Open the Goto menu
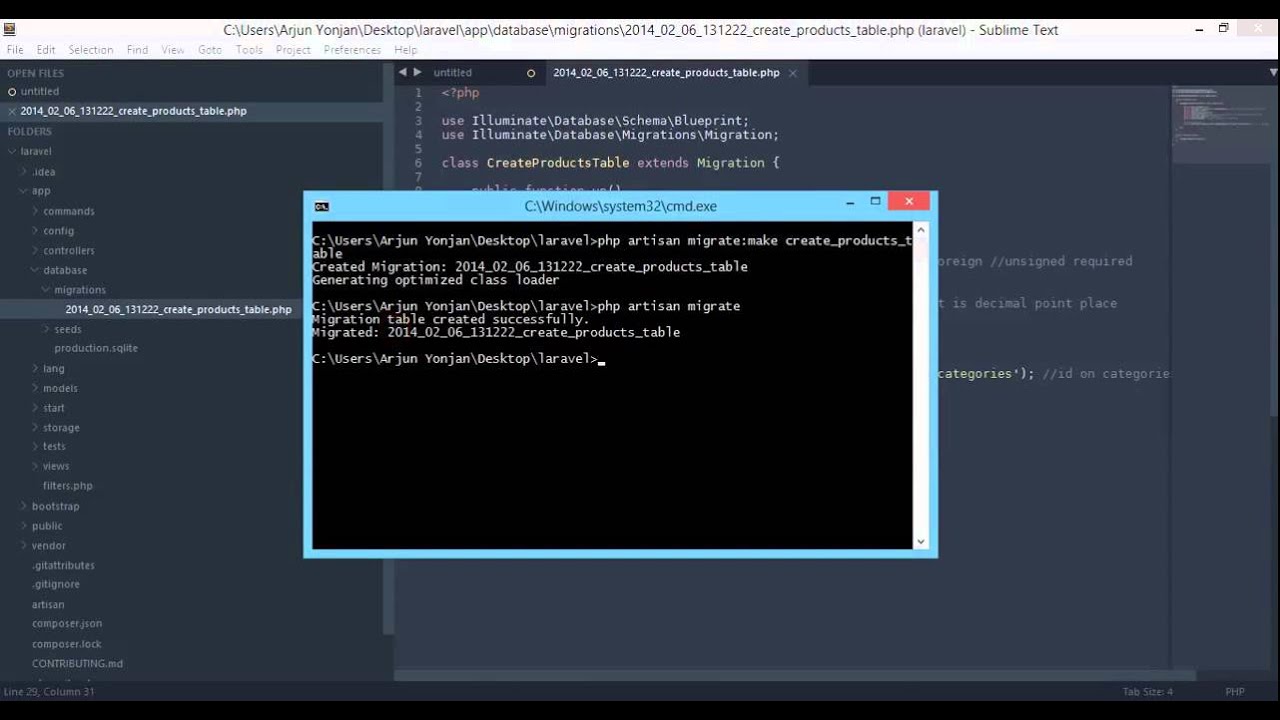The image size is (1280, 720). (x=210, y=49)
